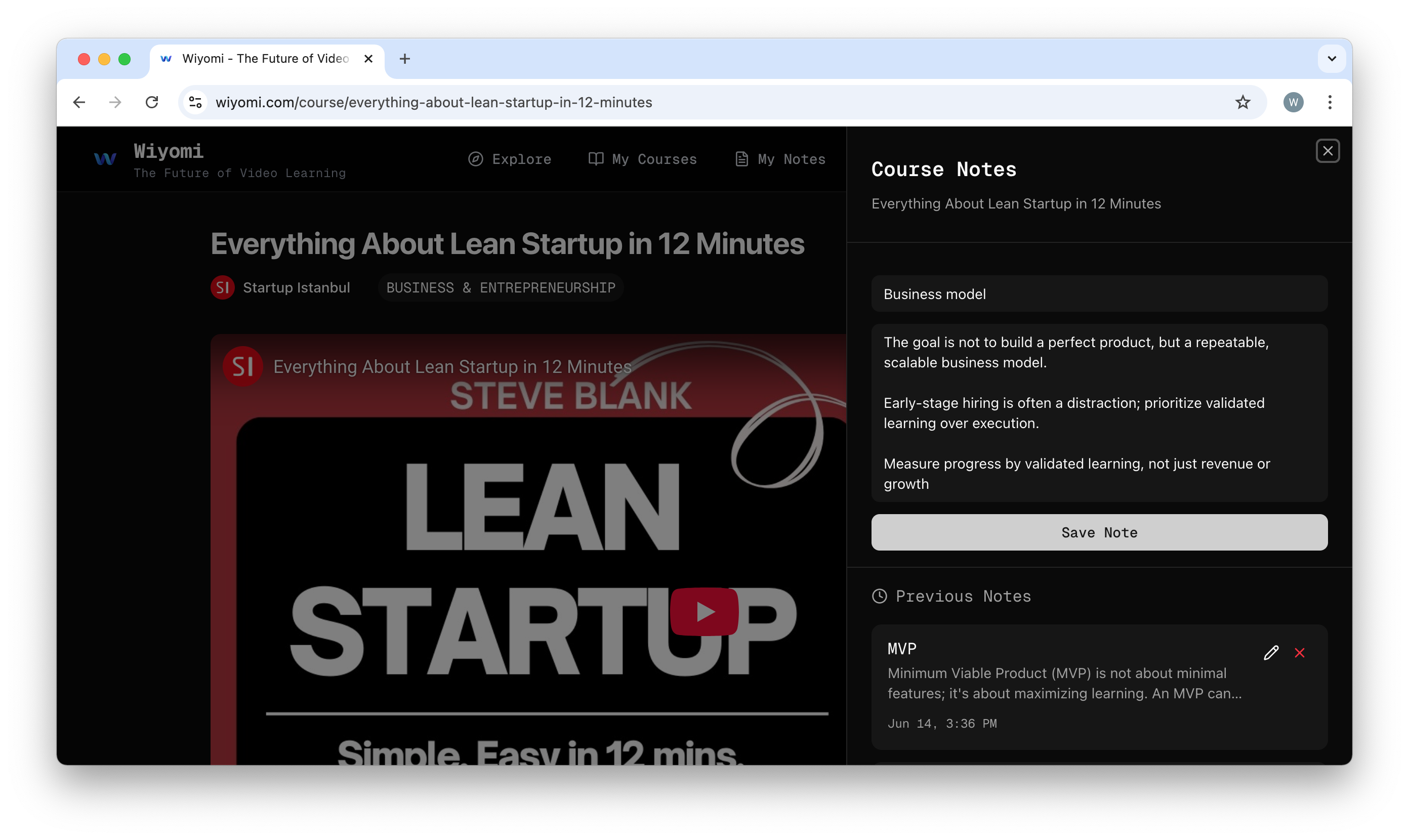Play the Lean Startup video
The width and height of the screenshot is (1409, 840).
703,611
